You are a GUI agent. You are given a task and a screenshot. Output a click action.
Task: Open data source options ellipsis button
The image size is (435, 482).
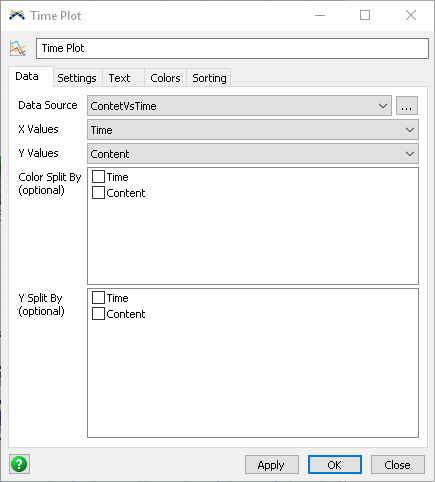407,106
